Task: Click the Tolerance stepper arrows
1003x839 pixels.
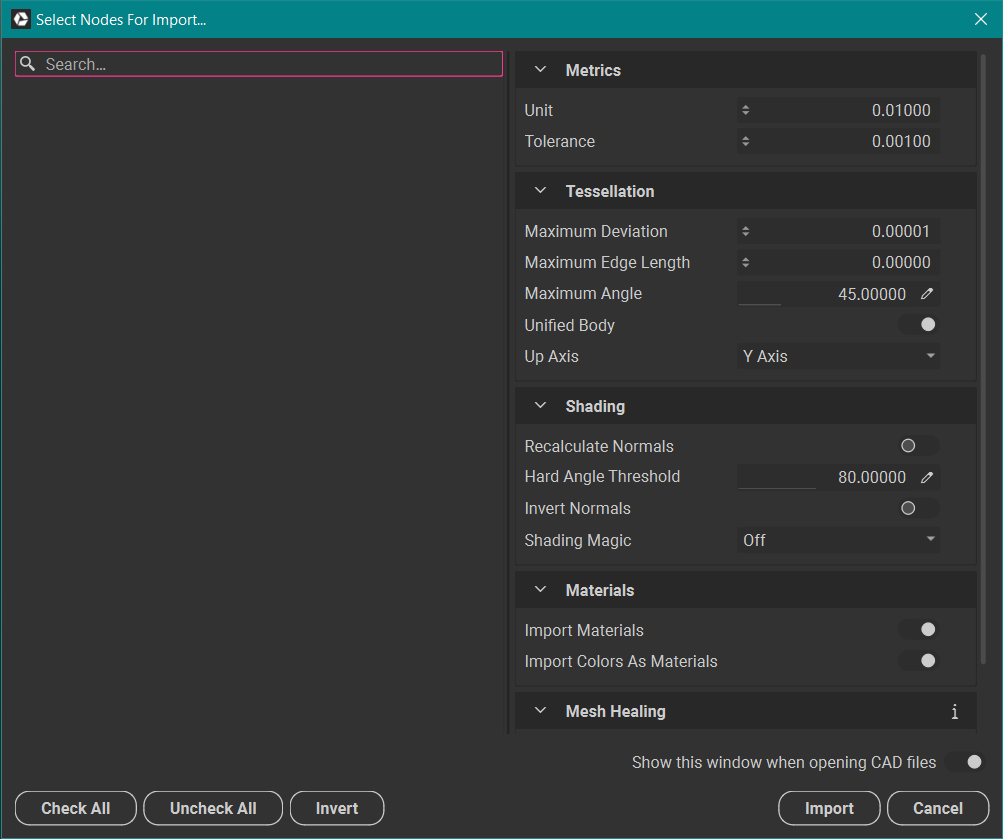Action: tap(746, 142)
